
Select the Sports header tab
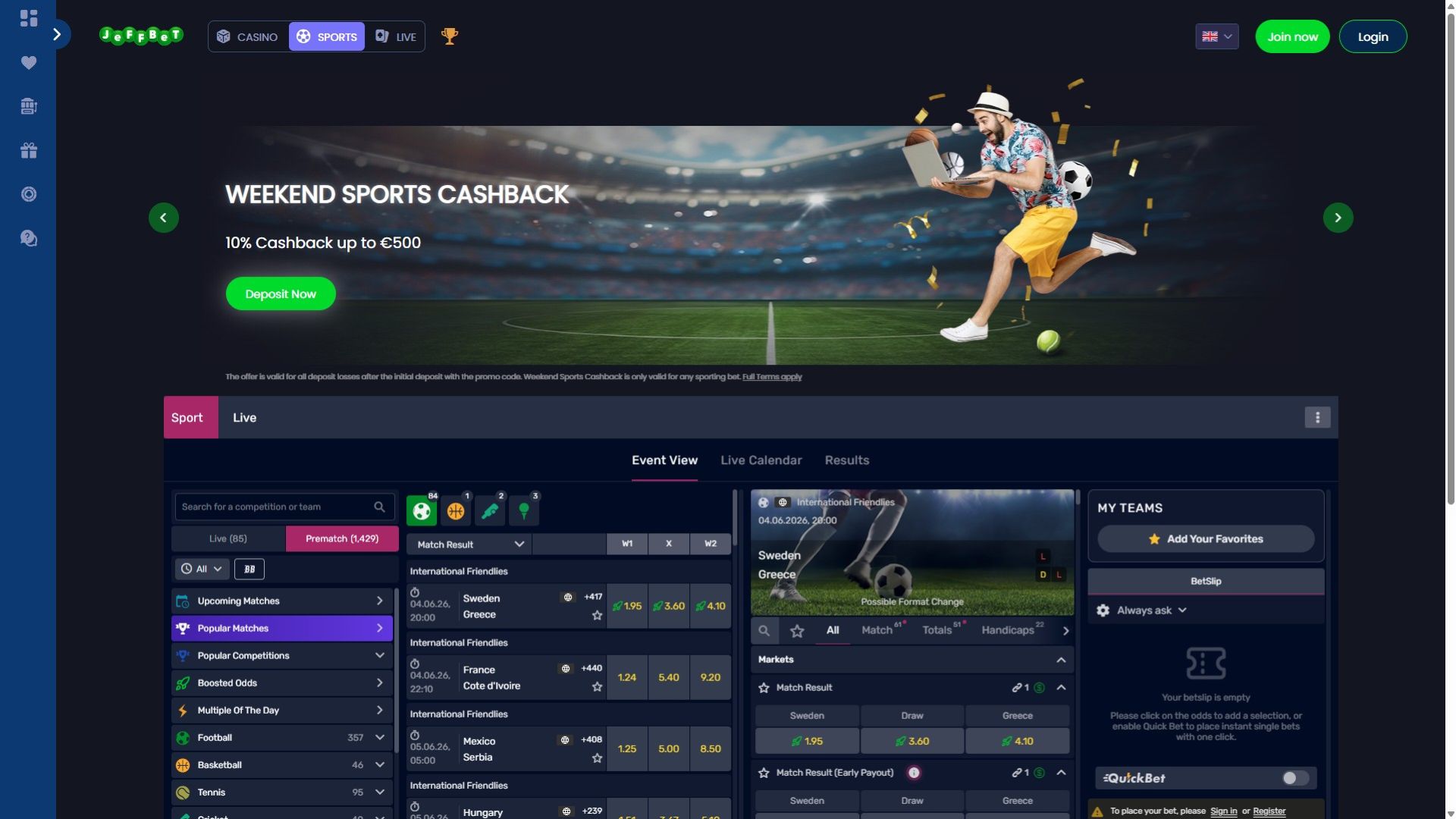pos(327,36)
